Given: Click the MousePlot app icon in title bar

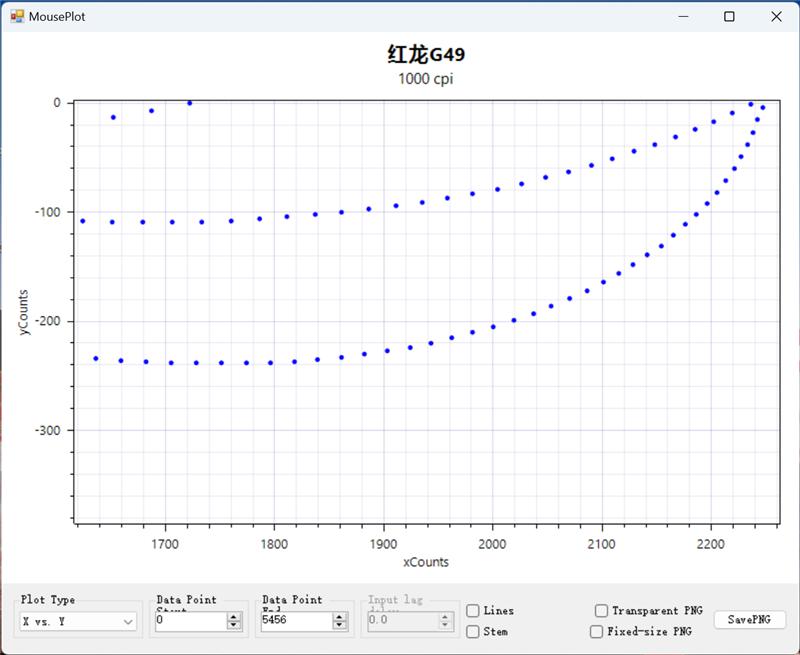Looking at the screenshot, I should [17, 17].
